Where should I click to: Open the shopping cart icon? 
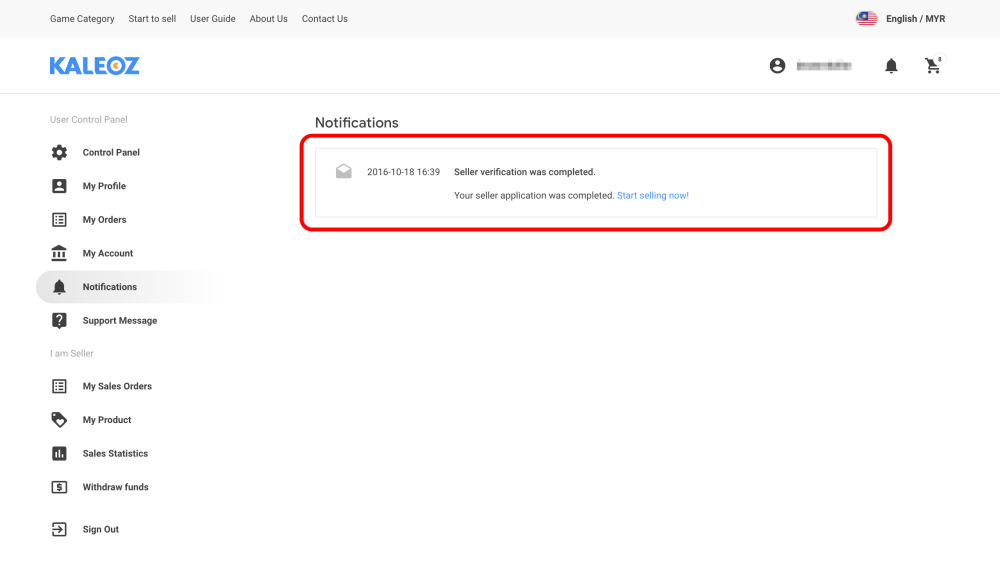point(932,66)
